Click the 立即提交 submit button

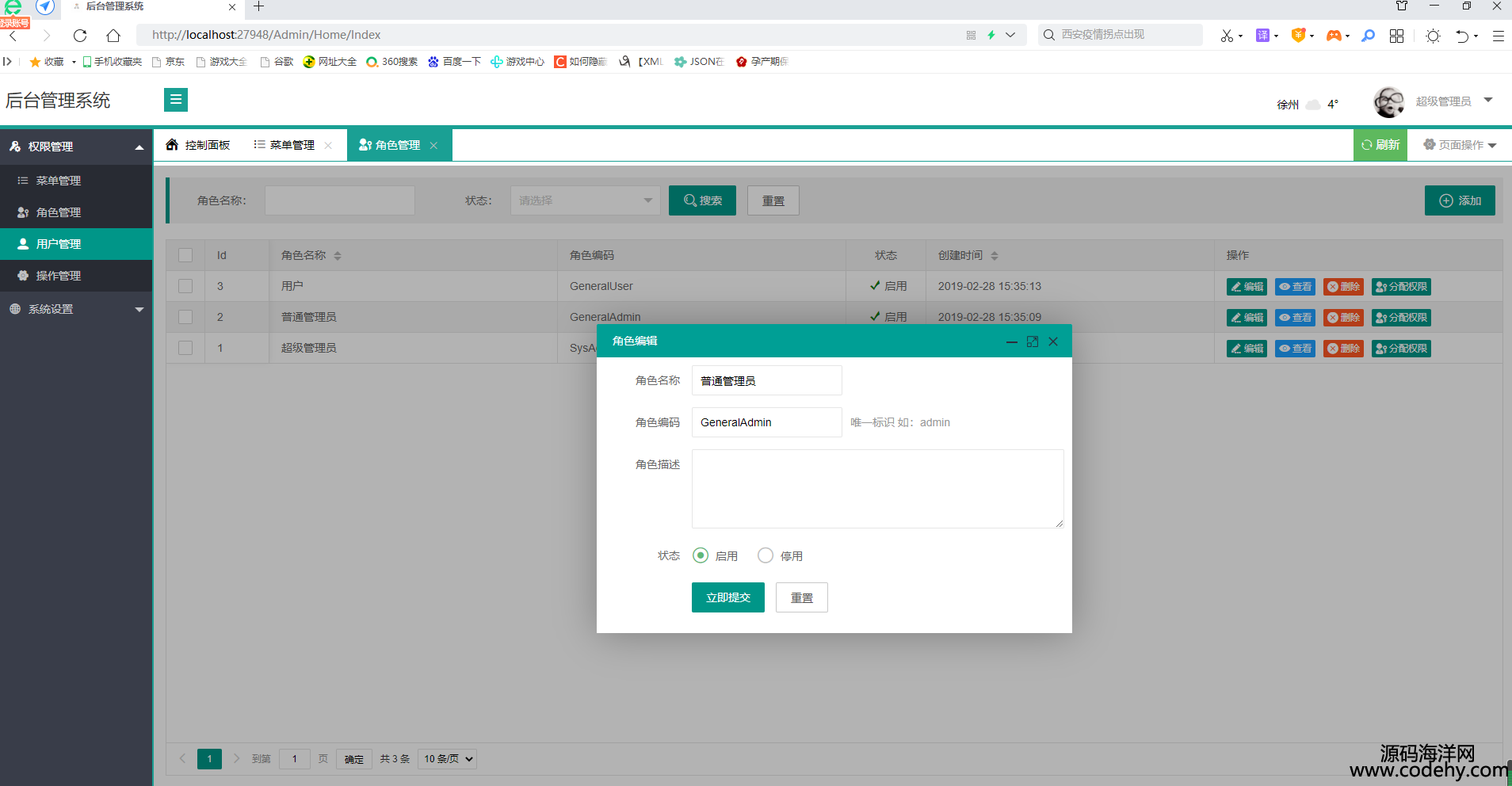pyautogui.click(x=727, y=597)
